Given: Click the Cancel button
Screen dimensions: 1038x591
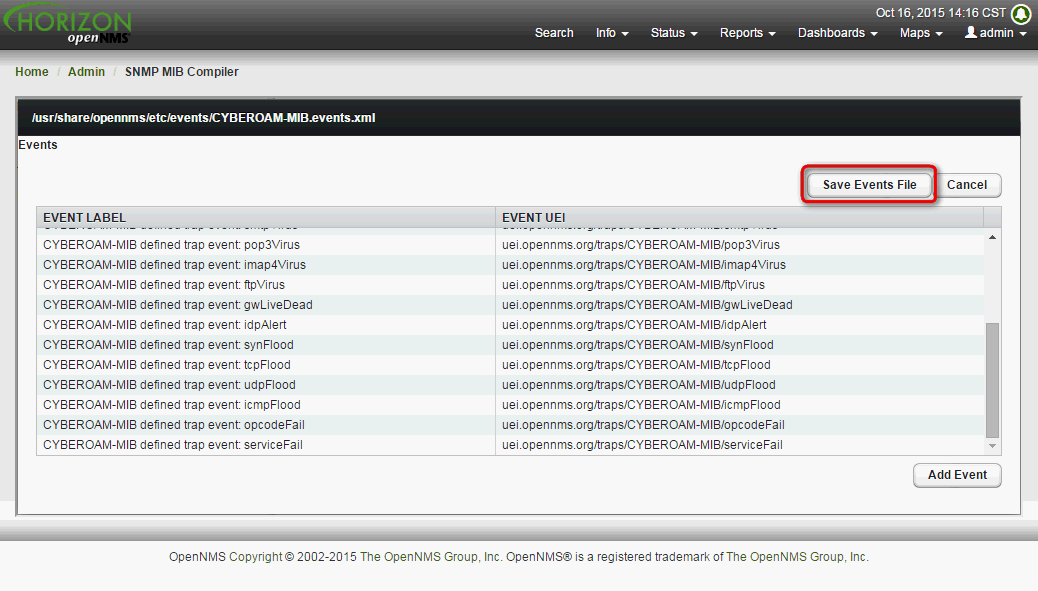Looking at the screenshot, I should coord(967,185).
